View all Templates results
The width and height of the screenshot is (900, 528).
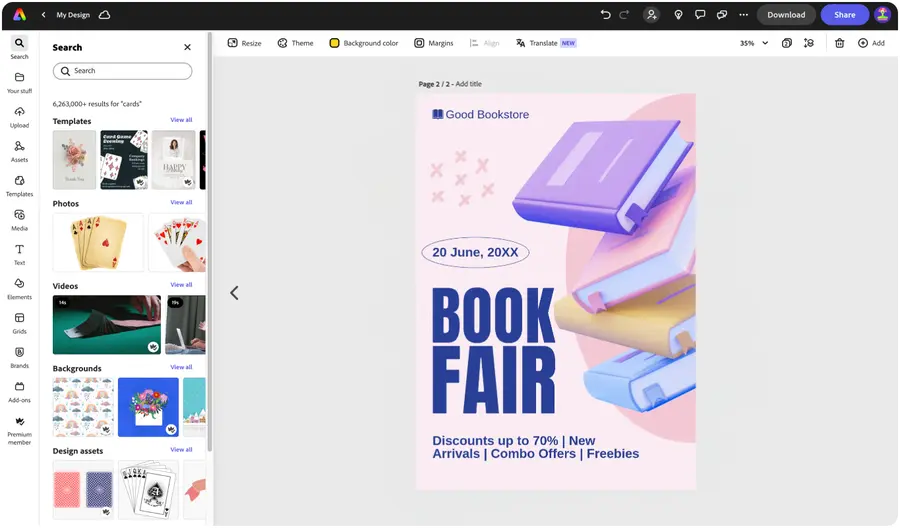(181, 120)
